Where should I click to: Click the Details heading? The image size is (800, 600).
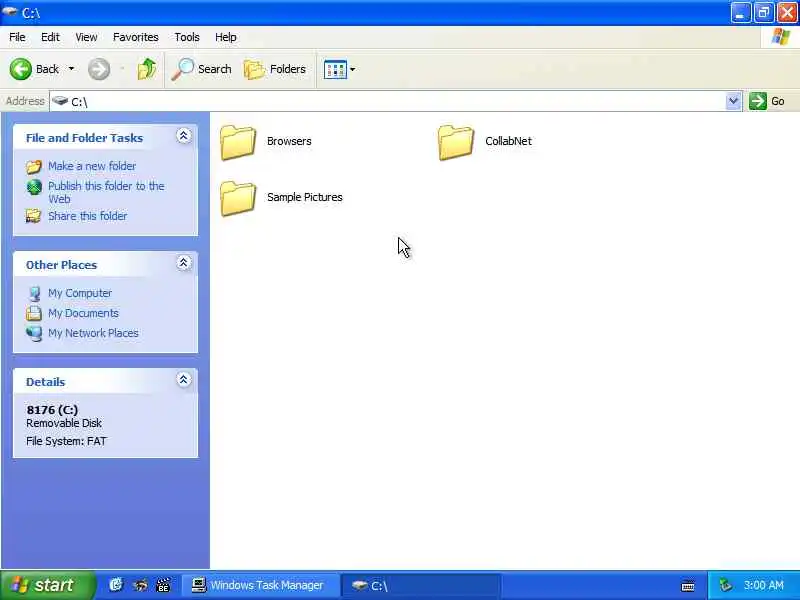coord(45,382)
